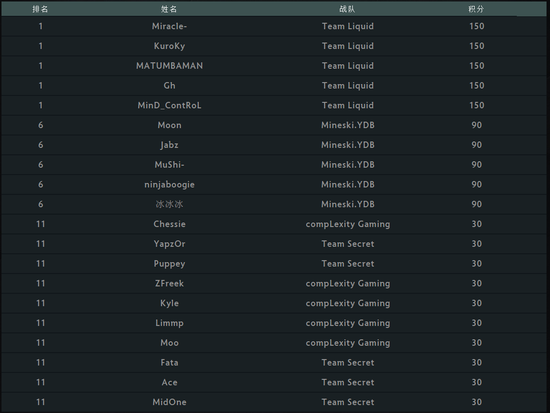Select Puppey in the list
550x413 pixels.
pos(169,264)
